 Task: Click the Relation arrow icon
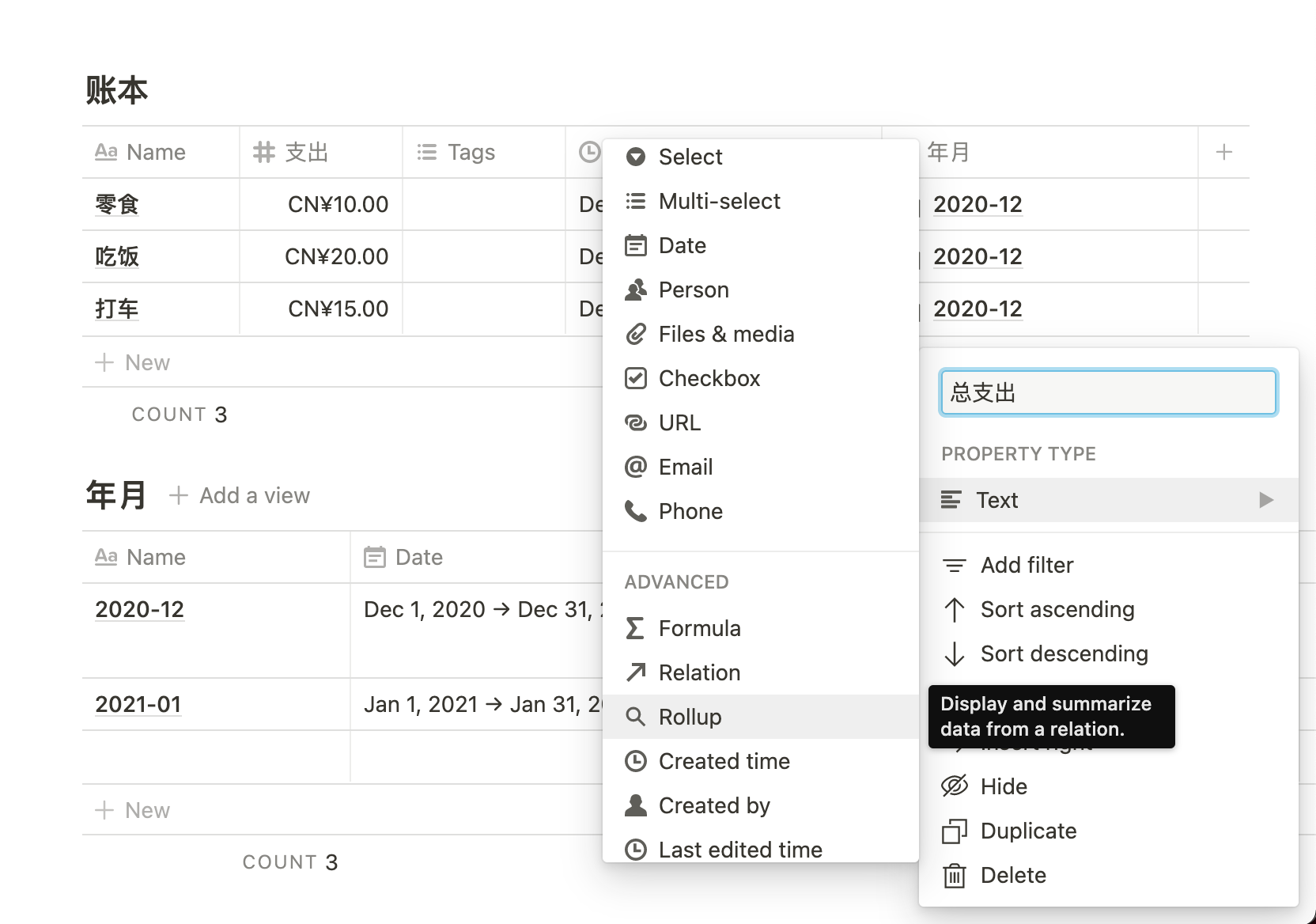635,672
